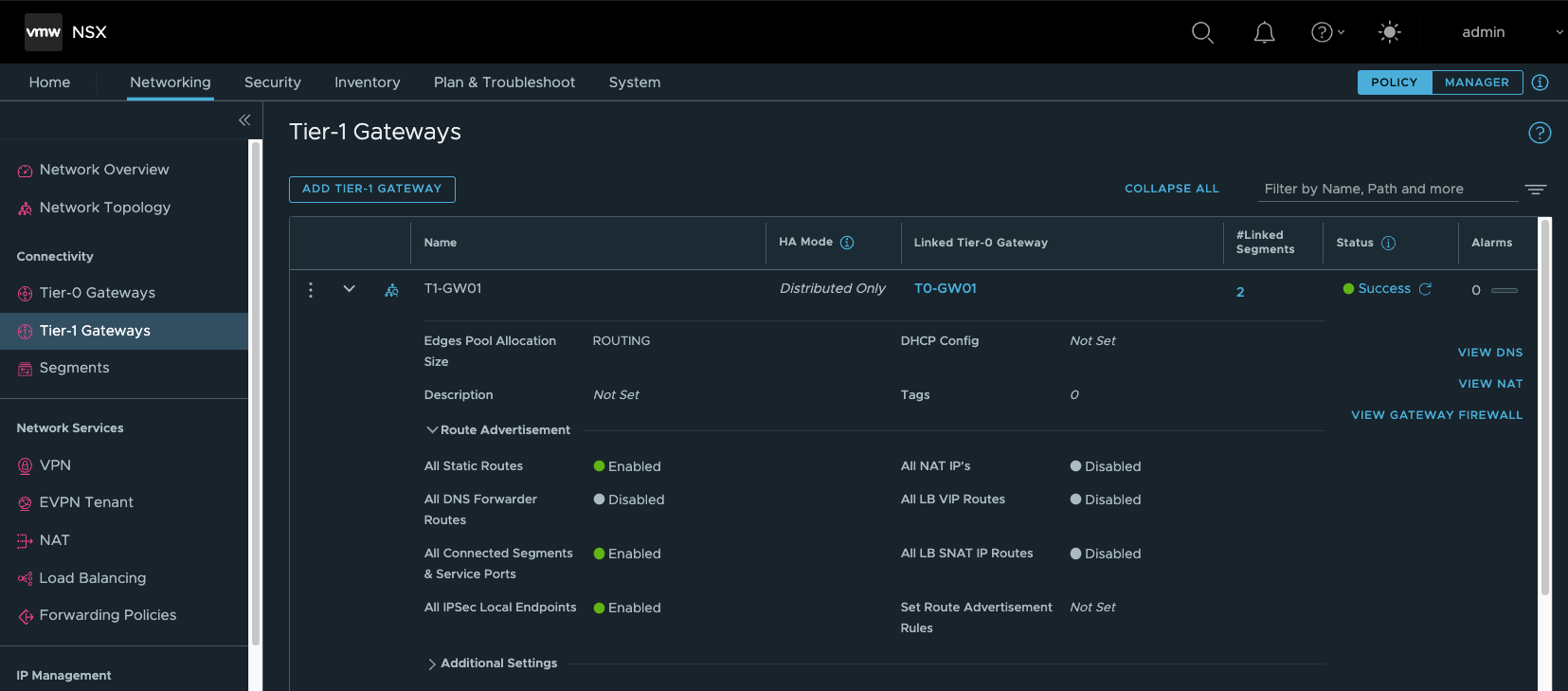Click the gateway table vertical scrollbar
This screenshot has width=1568, height=691.
click(x=1545, y=408)
